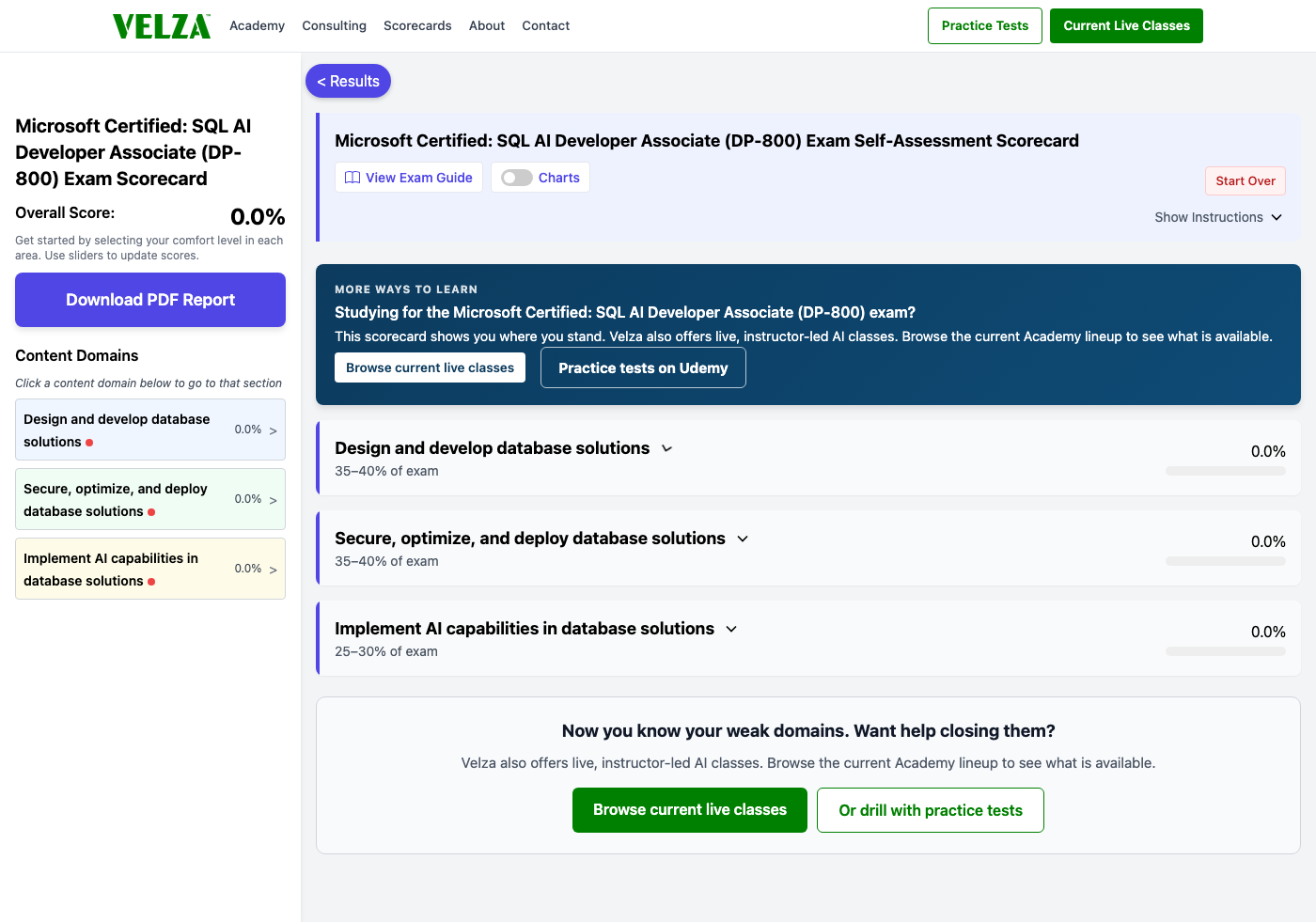Click the Practice Tests button in header
The width and height of the screenshot is (1316, 922).
click(985, 25)
